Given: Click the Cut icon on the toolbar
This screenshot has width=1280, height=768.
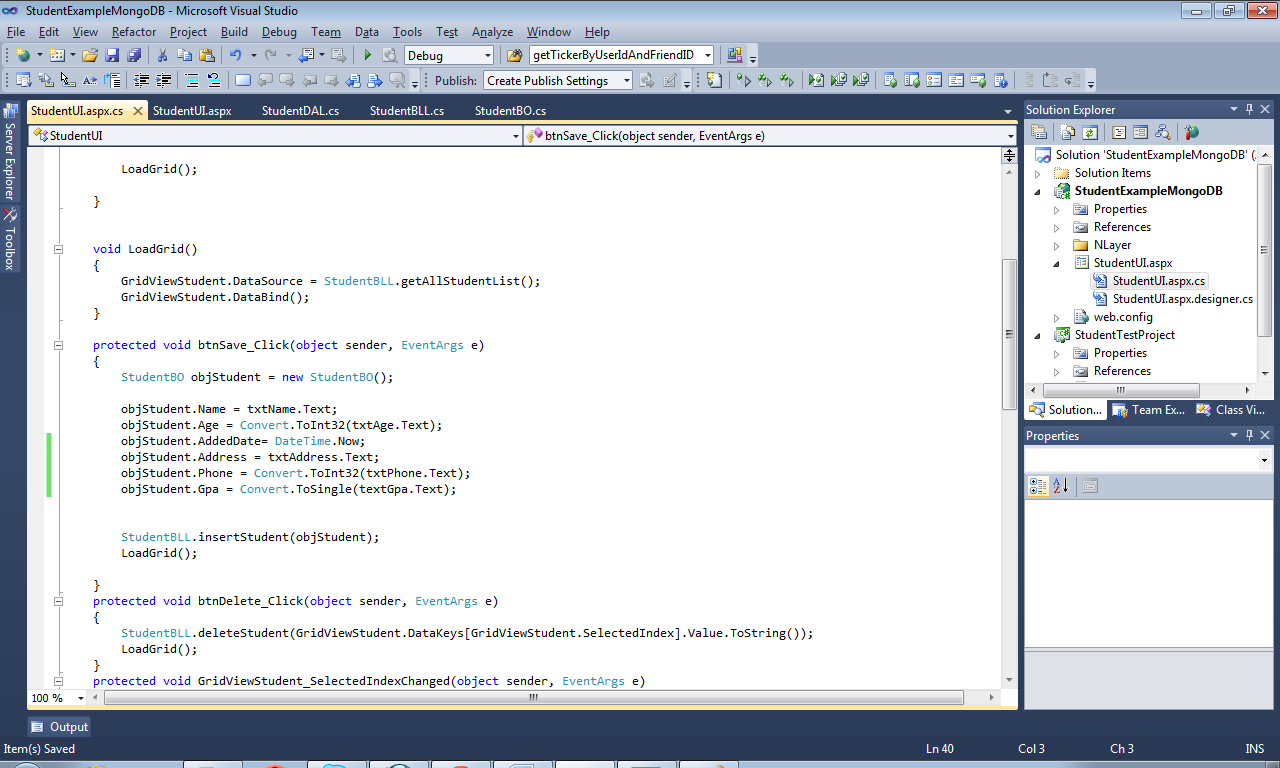Looking at the screenshot, I should (163, 57).
